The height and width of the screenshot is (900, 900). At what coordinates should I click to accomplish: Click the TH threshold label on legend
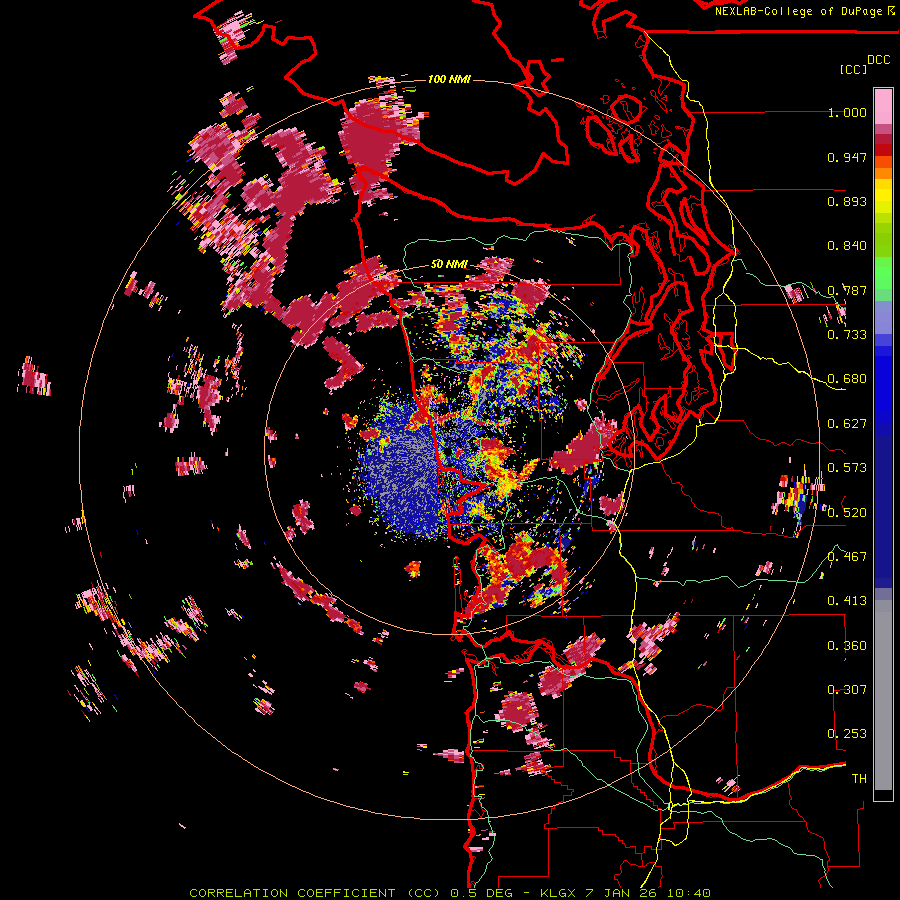[859, 779]
